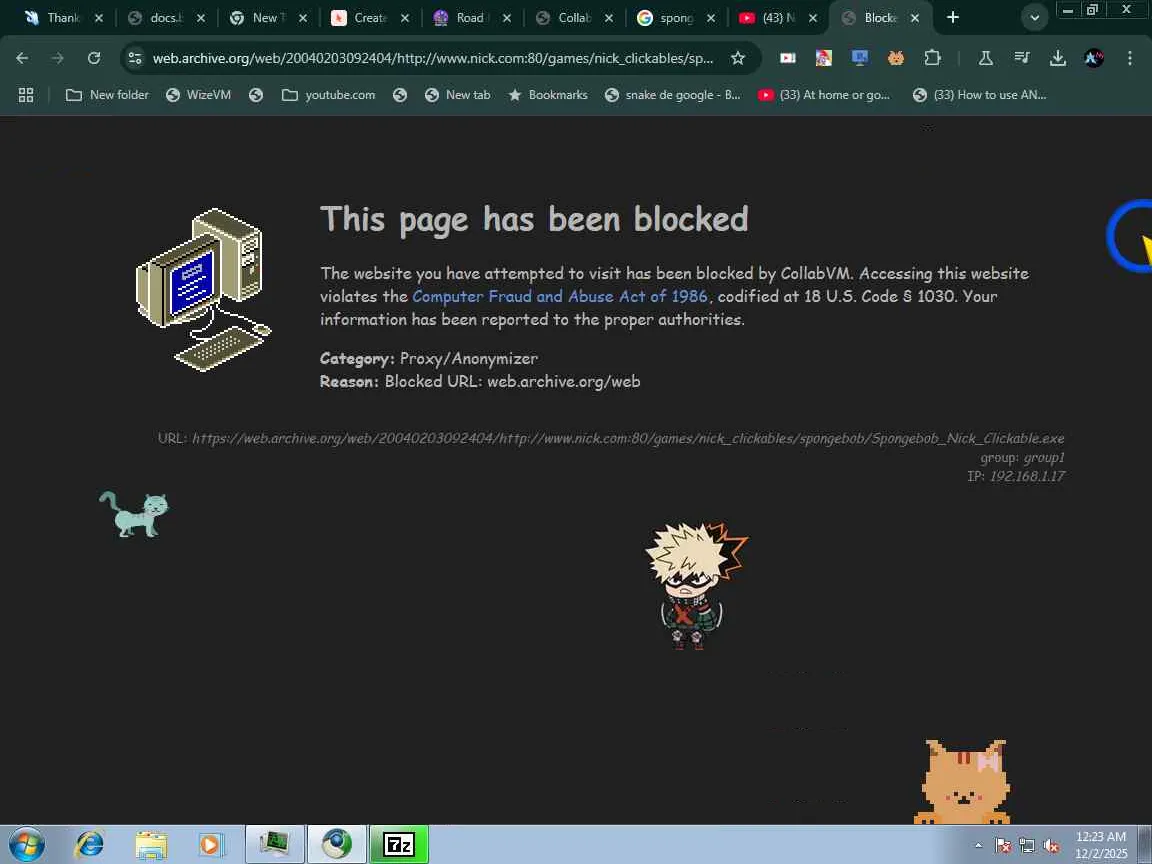Open site information icon in address bar
Image resolution: width=1152 pixels, height=864 pixels.
pos(134,58)
